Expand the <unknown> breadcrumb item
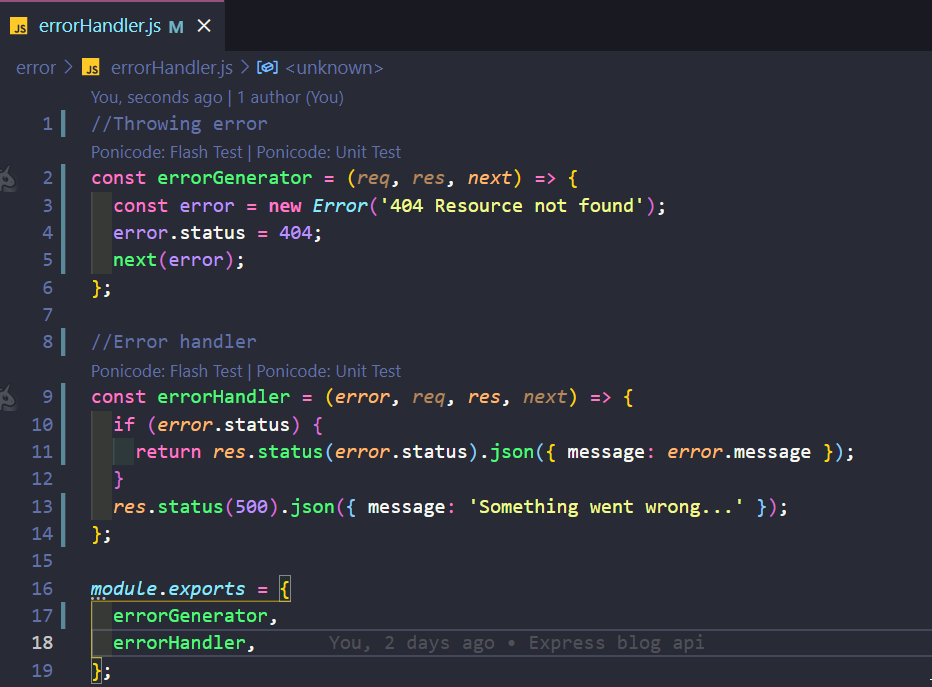The image size is (932, 687). coord(333,67)
